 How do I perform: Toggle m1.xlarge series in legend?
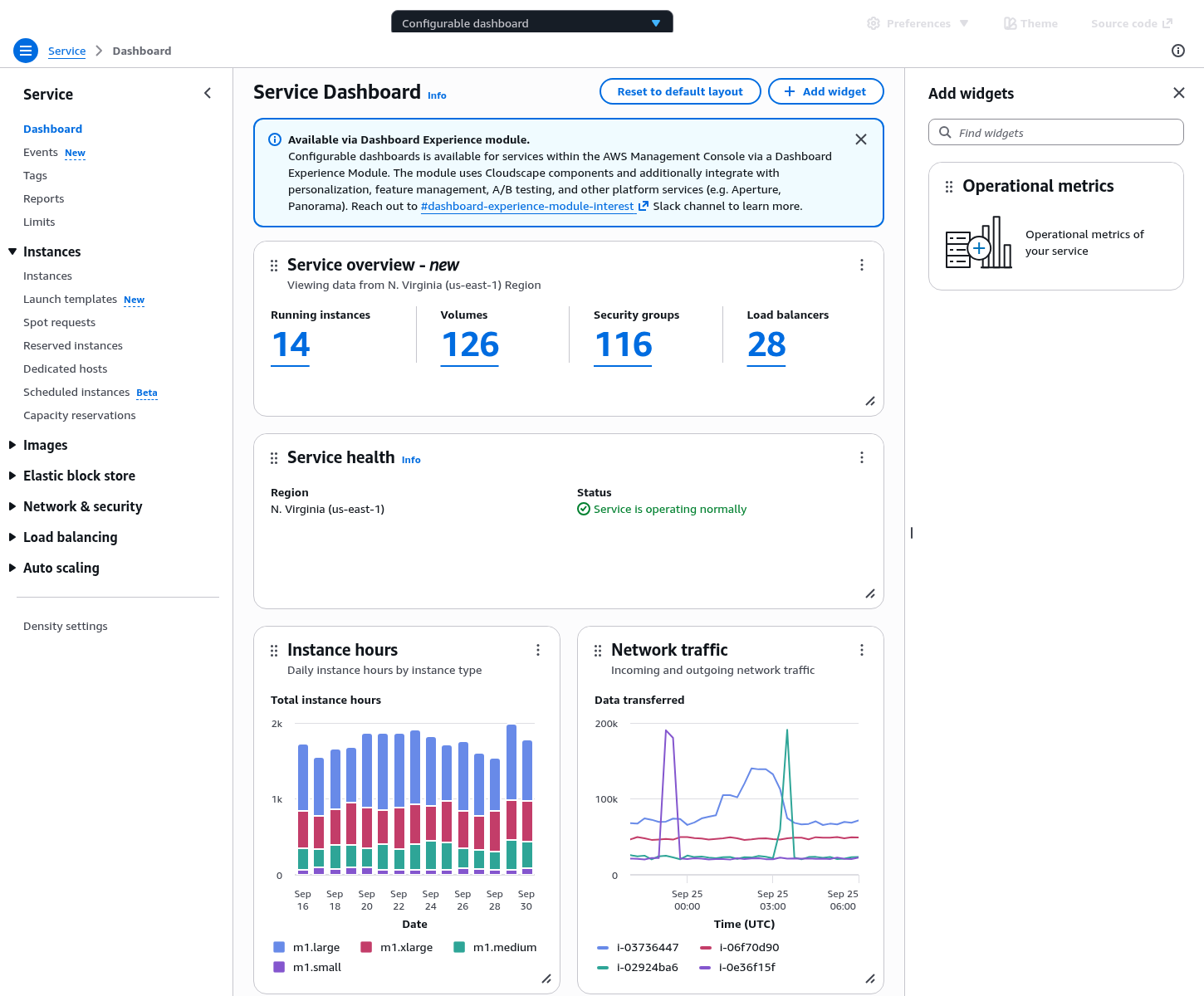(397, 947)
